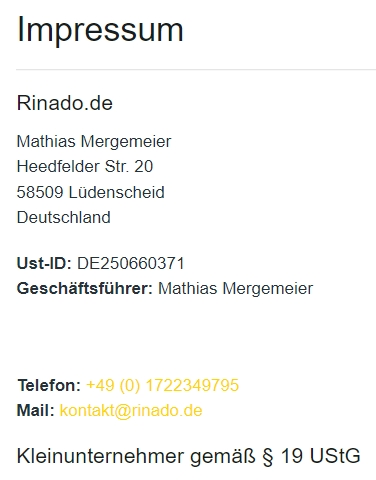Image resolution: width=376 pixels, height=480 pixels.
Task: Click the bold Geschäftsführer label
Action: pyautogui.click(x=85, y=289)
